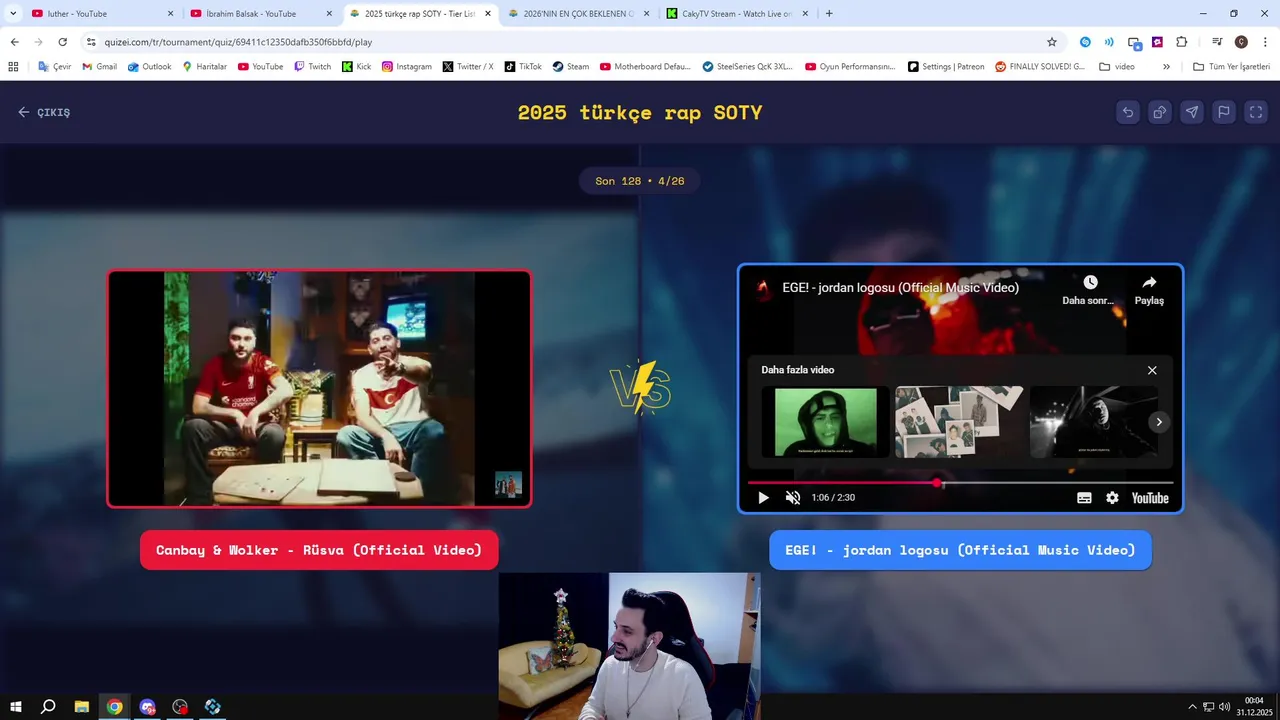The height and width of the screenshot is (720, 1280).
Task: Open the TikTok bookmark
Action: [523, 66]
